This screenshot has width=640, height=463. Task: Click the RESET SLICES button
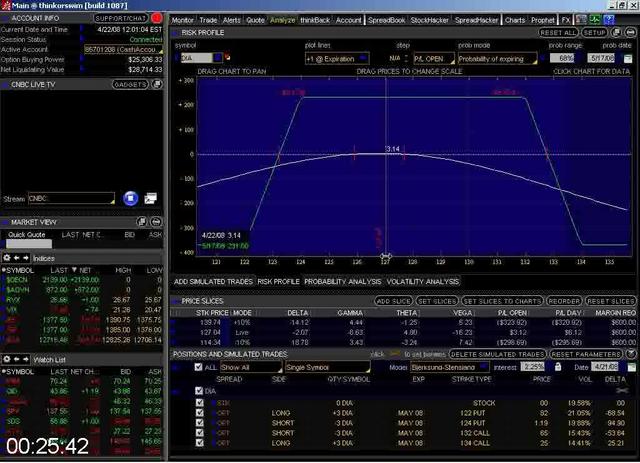[611, 301]
